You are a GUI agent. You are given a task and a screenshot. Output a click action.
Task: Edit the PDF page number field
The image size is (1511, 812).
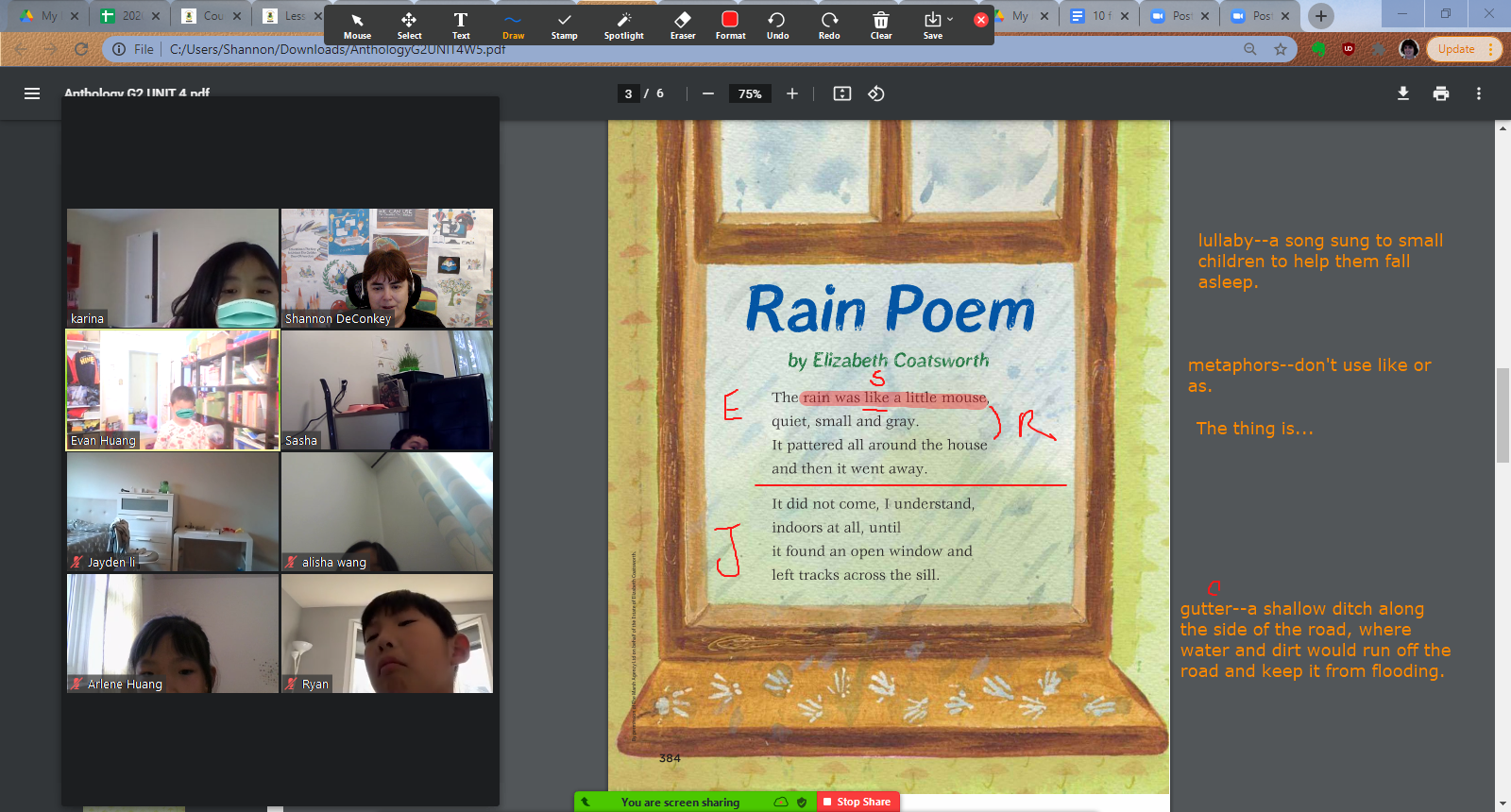coord(628,93)
